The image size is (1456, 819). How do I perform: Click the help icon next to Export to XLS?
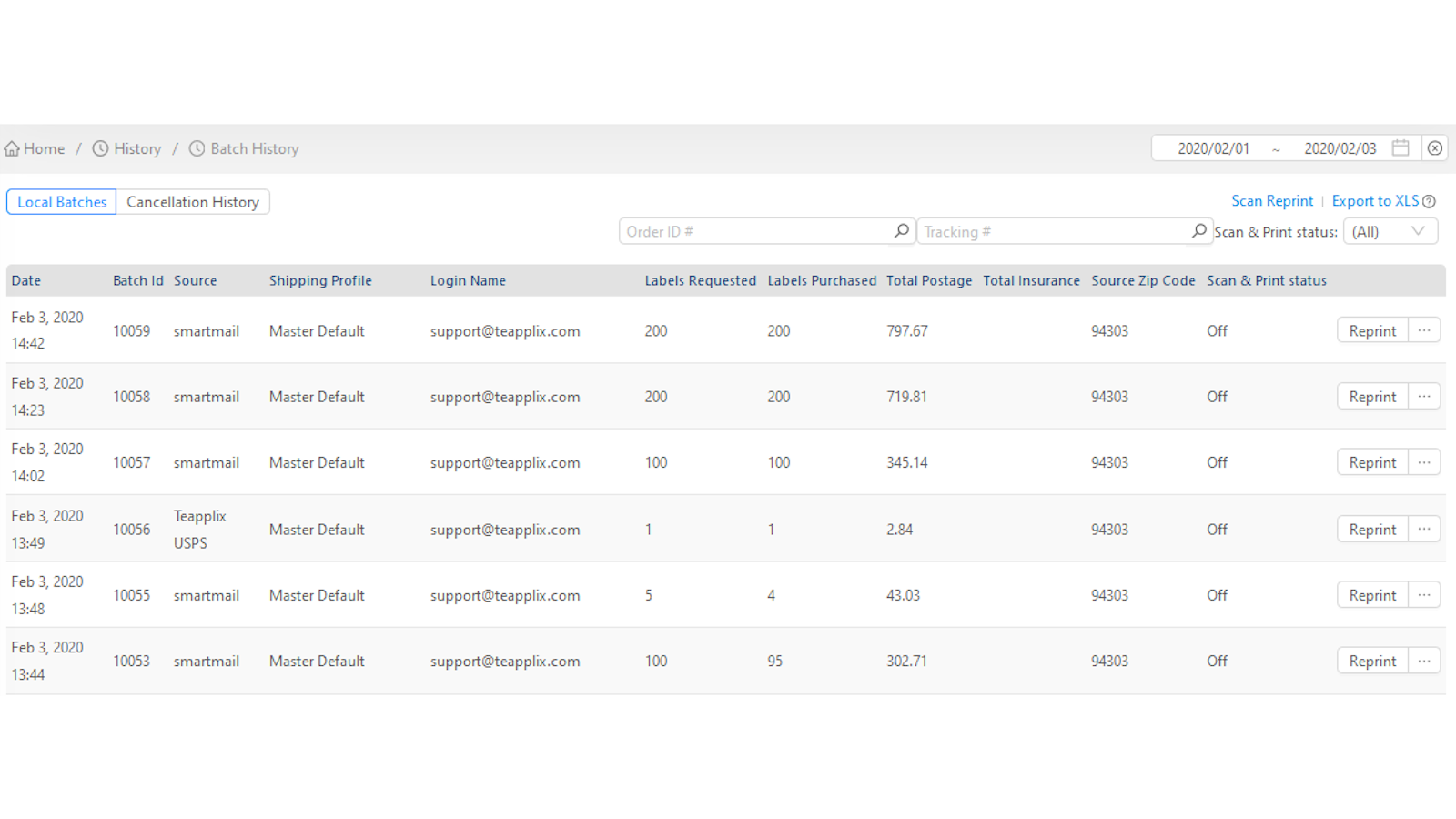pos(1430,200)
